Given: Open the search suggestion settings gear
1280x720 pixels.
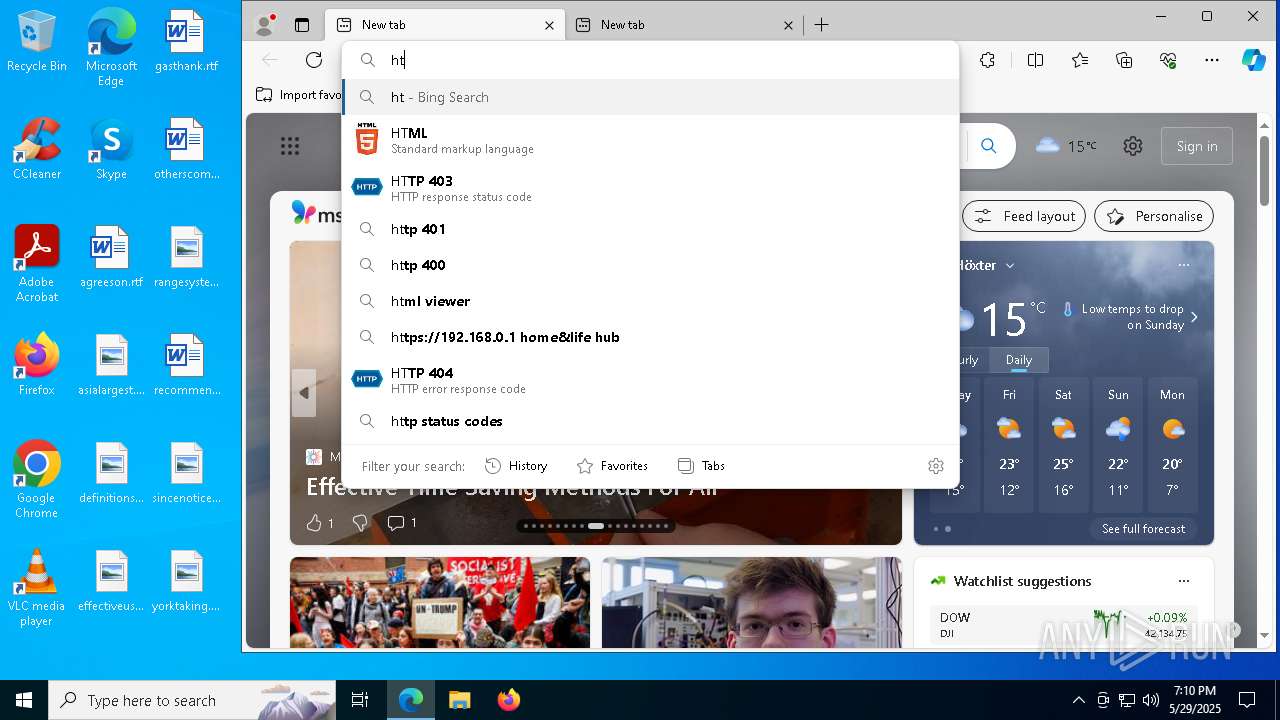Looking at the screenshot, I should (936, 466).
